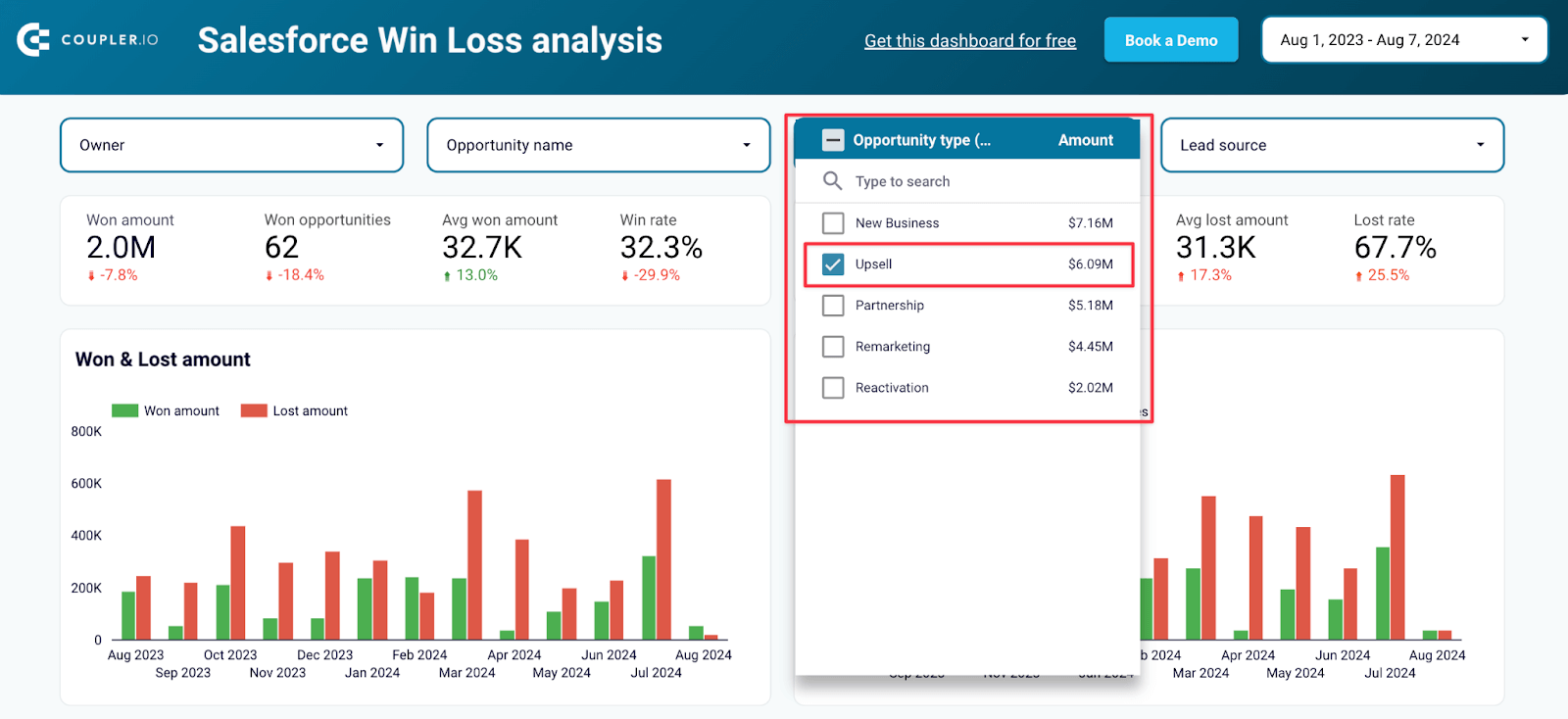The image size is (1568, 719).
Task: Click the green Jul 2024 bar, left chart
Action: [x=649, y=598]
